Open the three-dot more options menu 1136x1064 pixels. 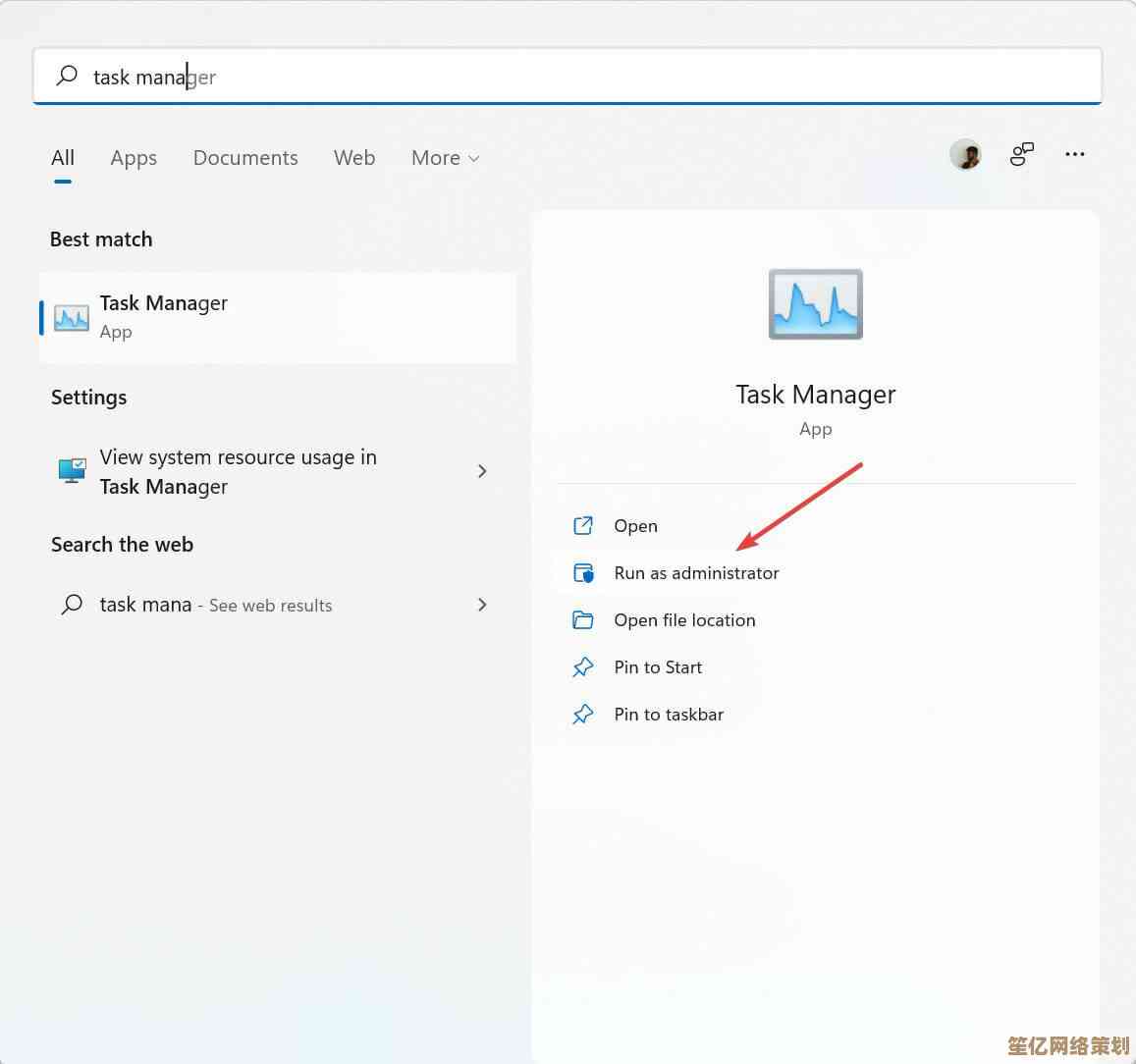pos(1075,154)
